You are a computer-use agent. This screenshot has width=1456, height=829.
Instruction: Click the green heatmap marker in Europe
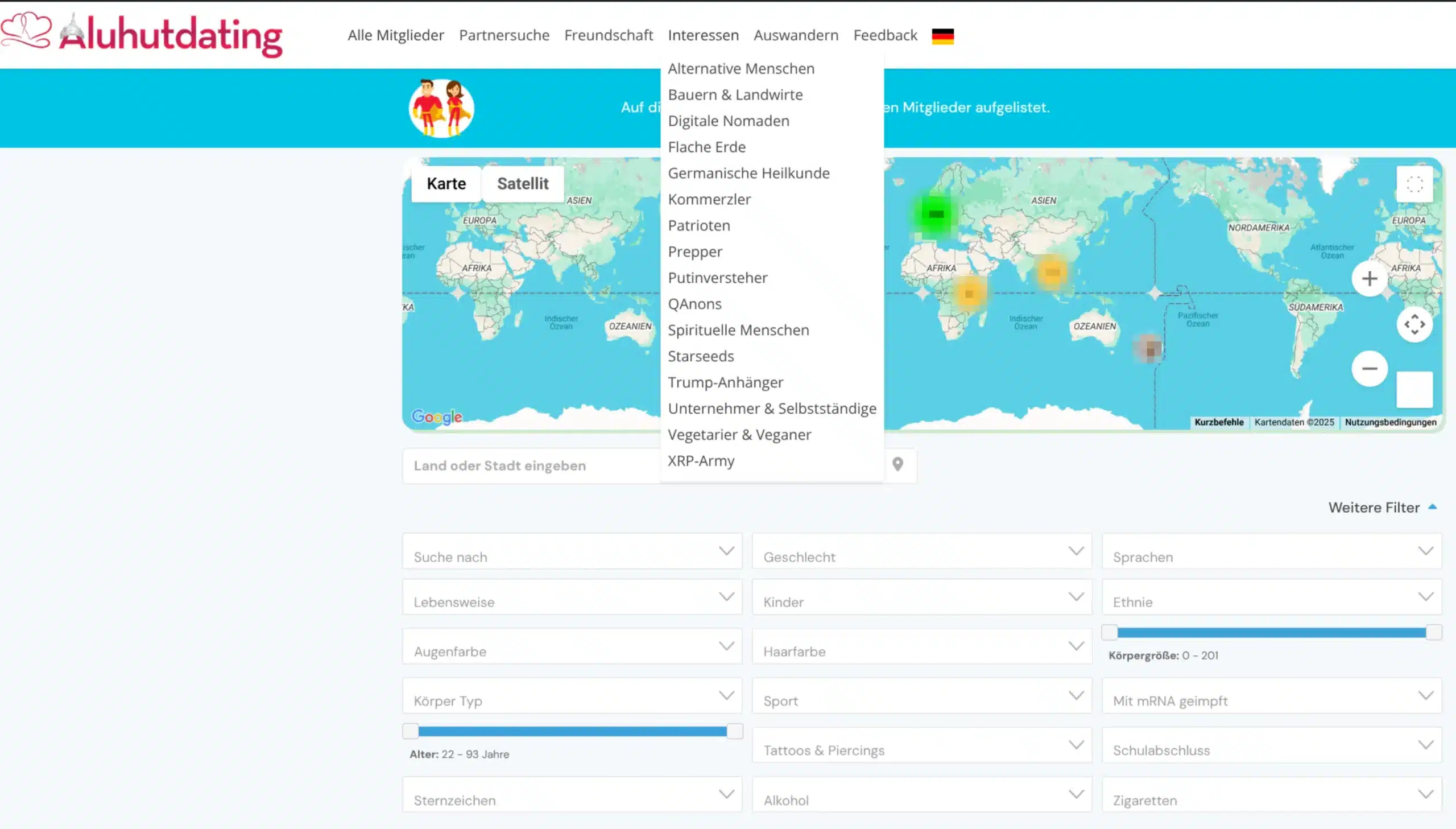tap(936, 215)
